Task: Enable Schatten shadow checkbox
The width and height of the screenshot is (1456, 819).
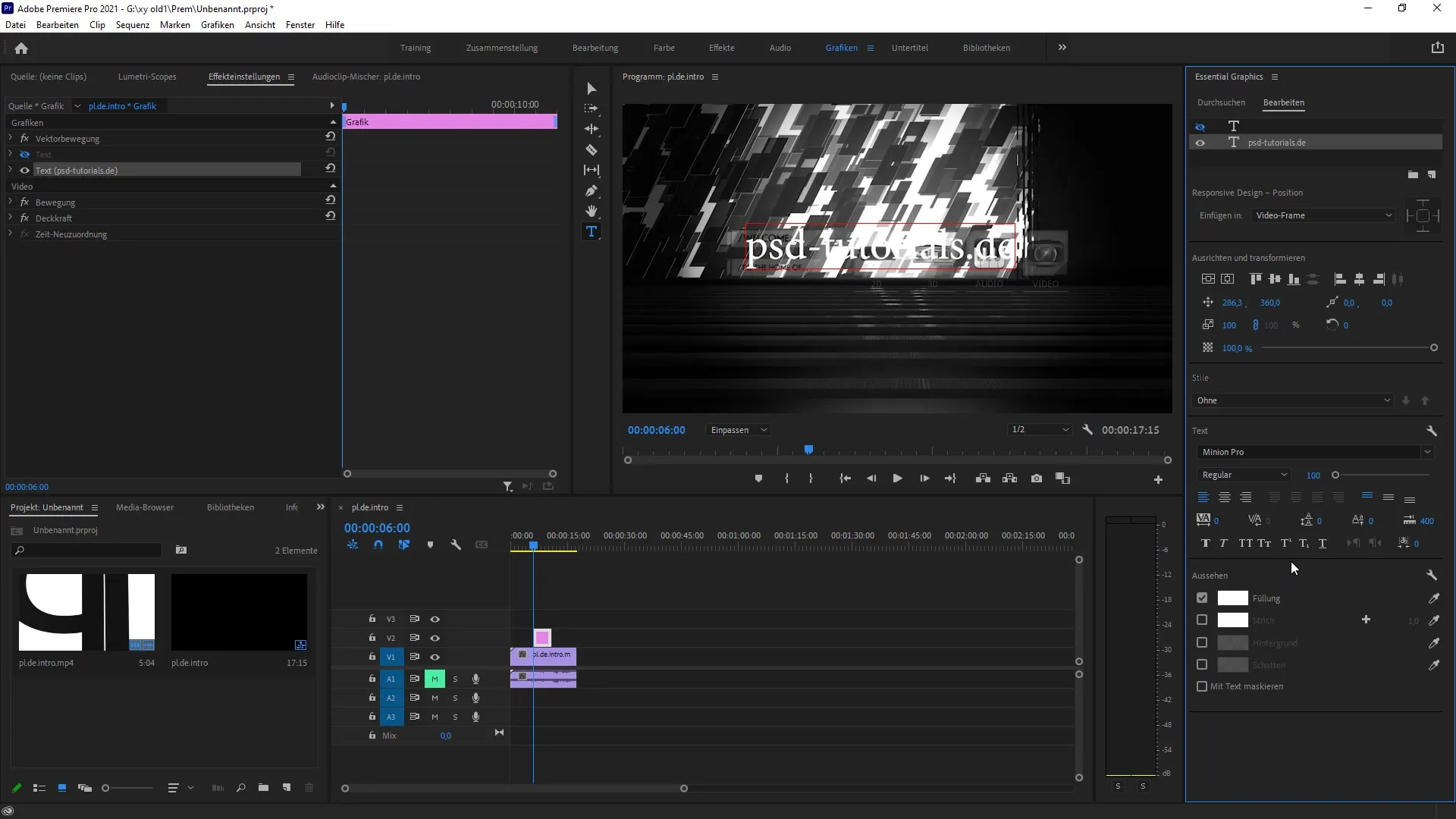Action: coord(1202,665)
